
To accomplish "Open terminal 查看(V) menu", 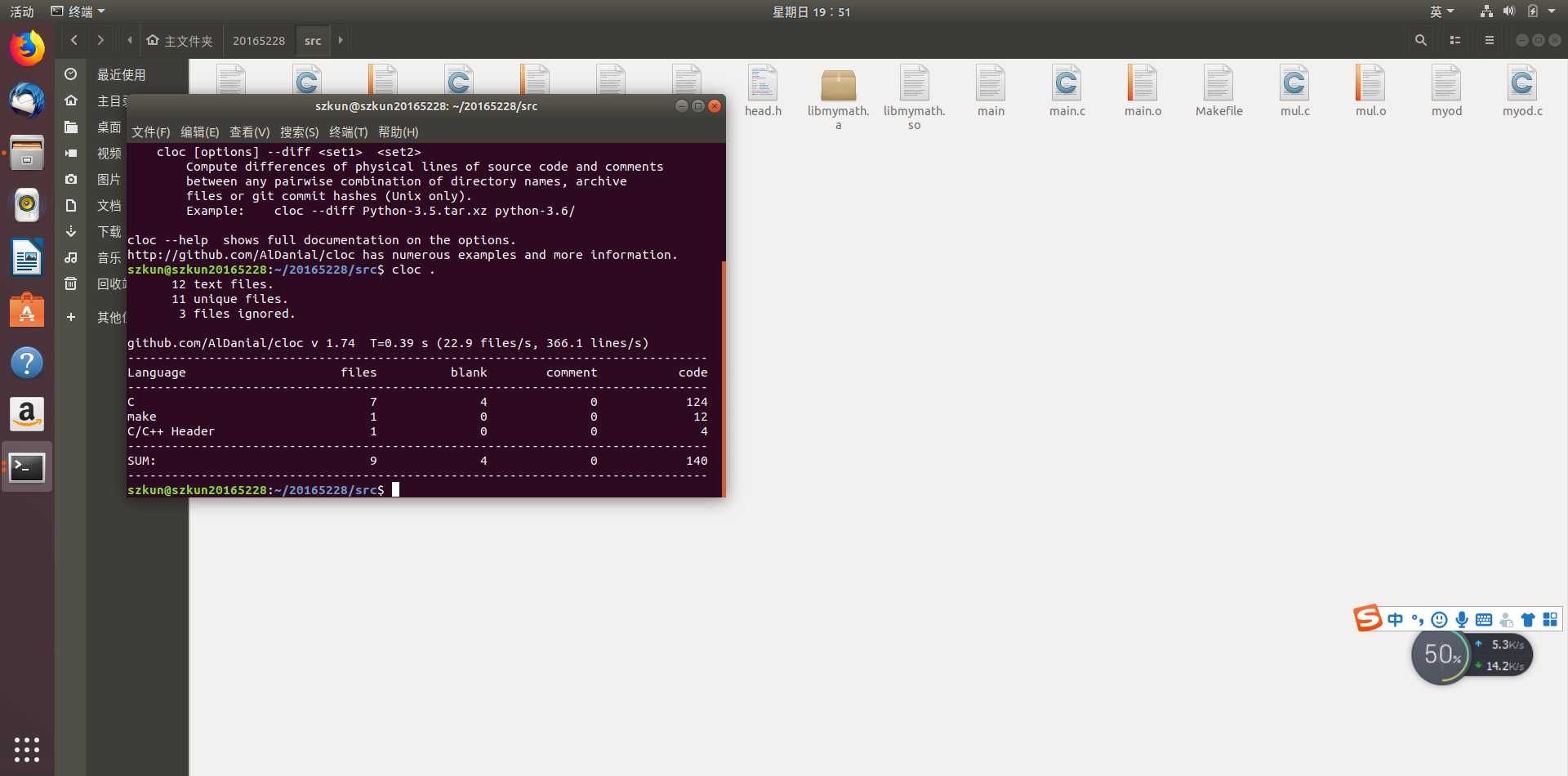I will coord(249,132).
